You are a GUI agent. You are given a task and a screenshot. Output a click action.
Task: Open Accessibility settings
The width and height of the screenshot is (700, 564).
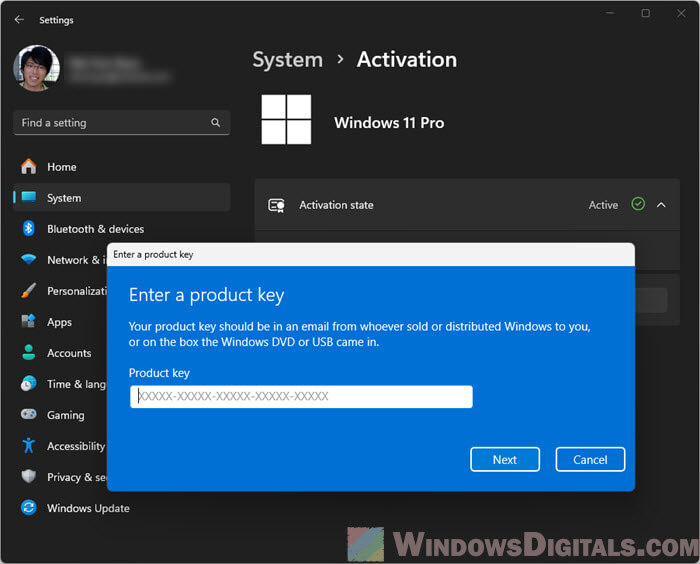[60, 446]
